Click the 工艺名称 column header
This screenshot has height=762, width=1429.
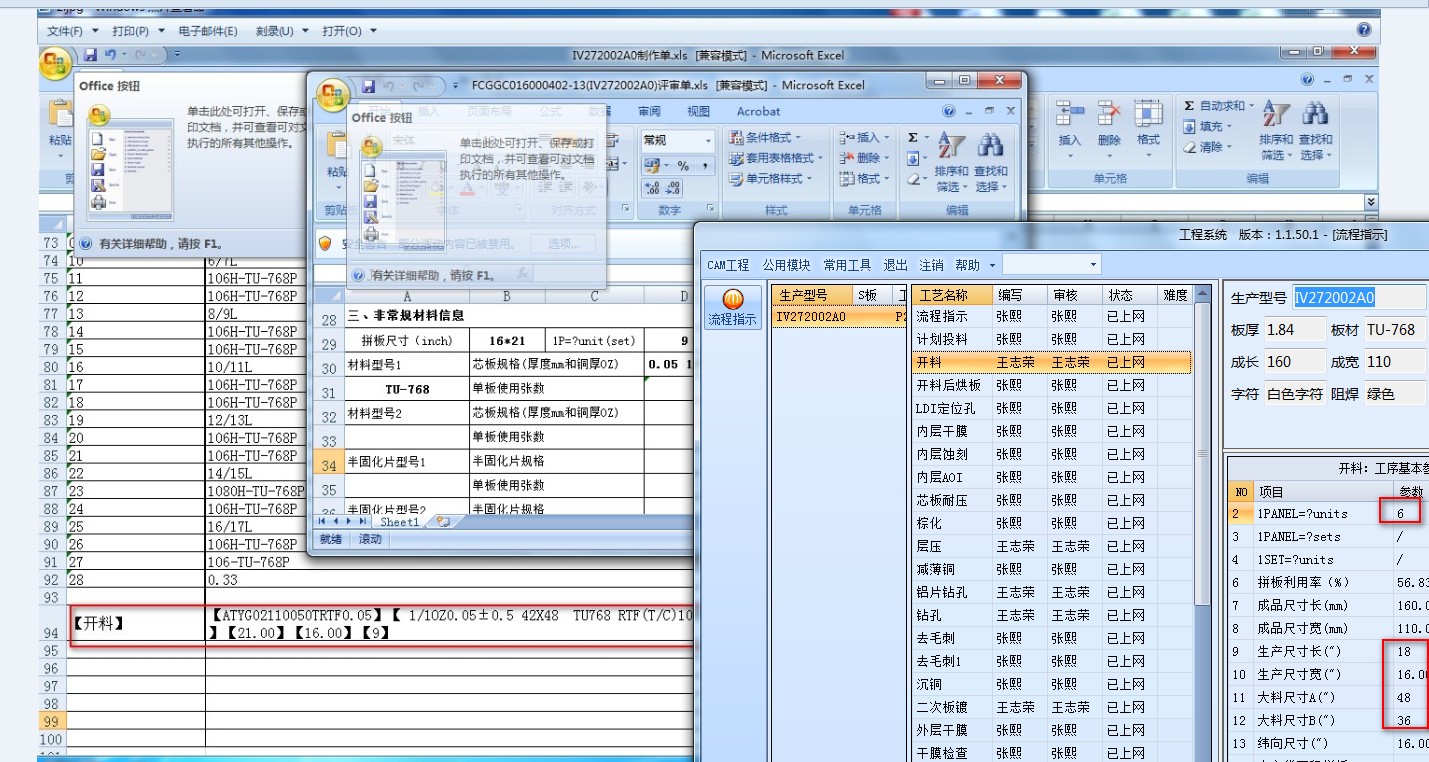(953, 295)
